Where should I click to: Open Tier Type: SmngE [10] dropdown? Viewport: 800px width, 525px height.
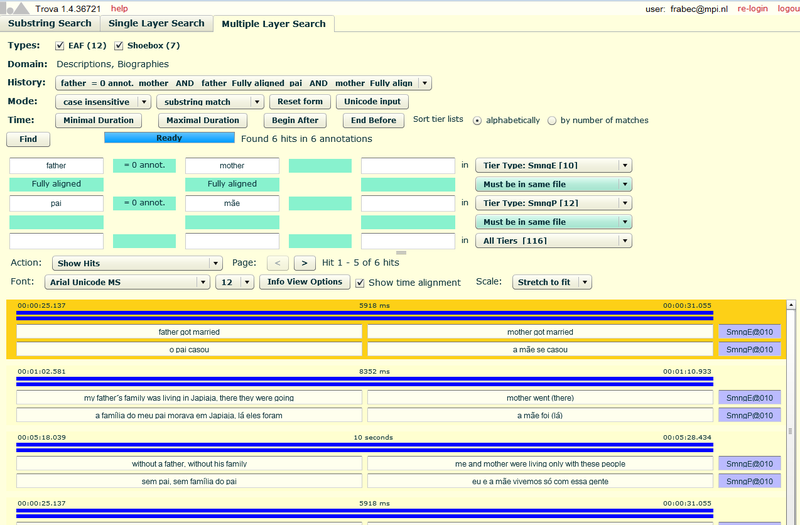pos(554,165)
